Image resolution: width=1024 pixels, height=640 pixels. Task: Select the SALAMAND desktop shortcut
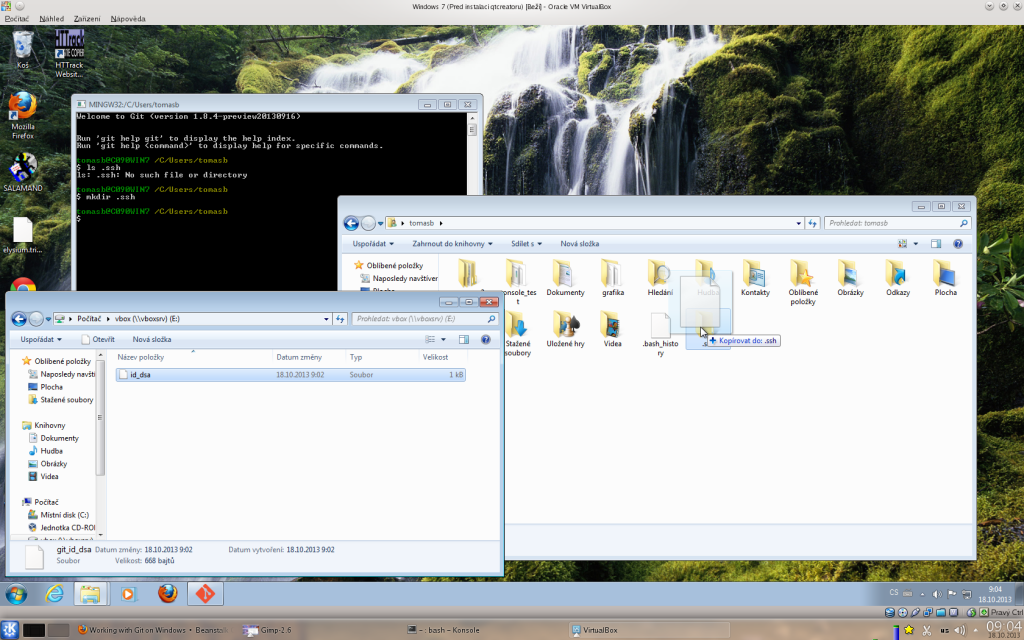coord(23,173)
